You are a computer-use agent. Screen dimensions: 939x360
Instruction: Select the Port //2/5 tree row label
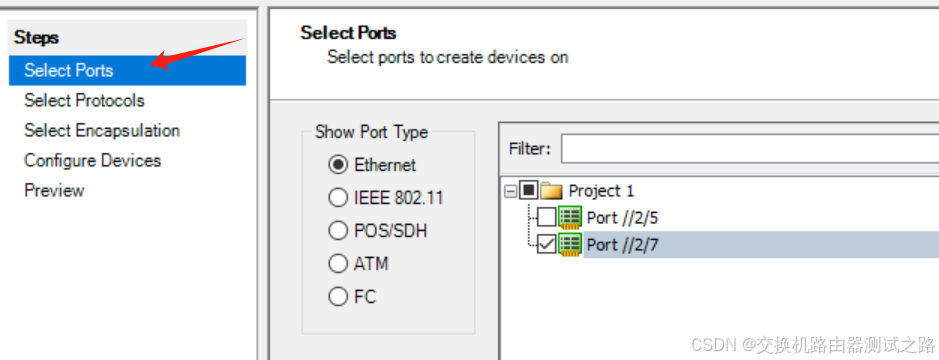pyautogui.click(x=623, y=218)
